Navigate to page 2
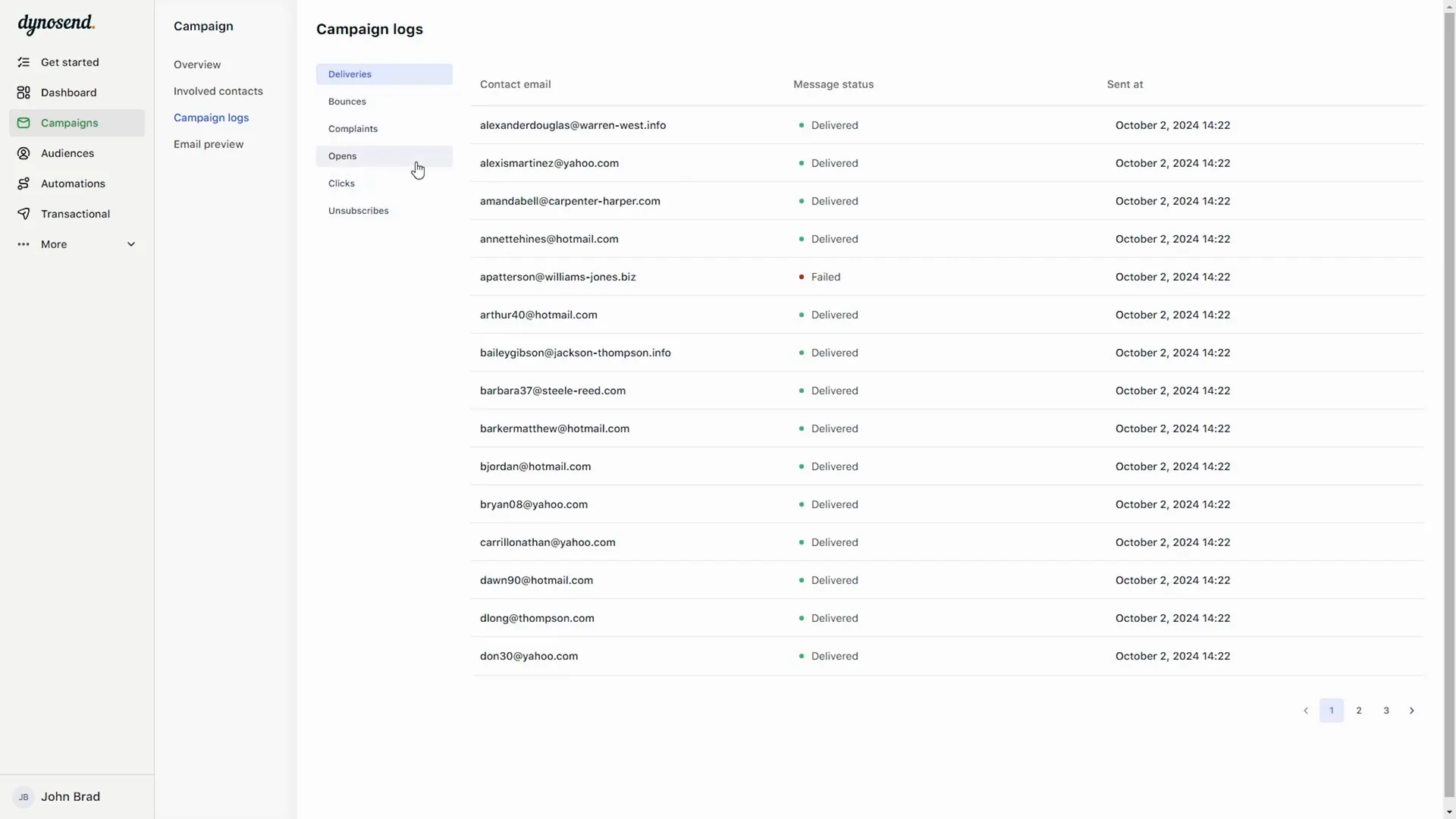Image resolution: width=1456 pixels, height=819 pixels. 1358,710
